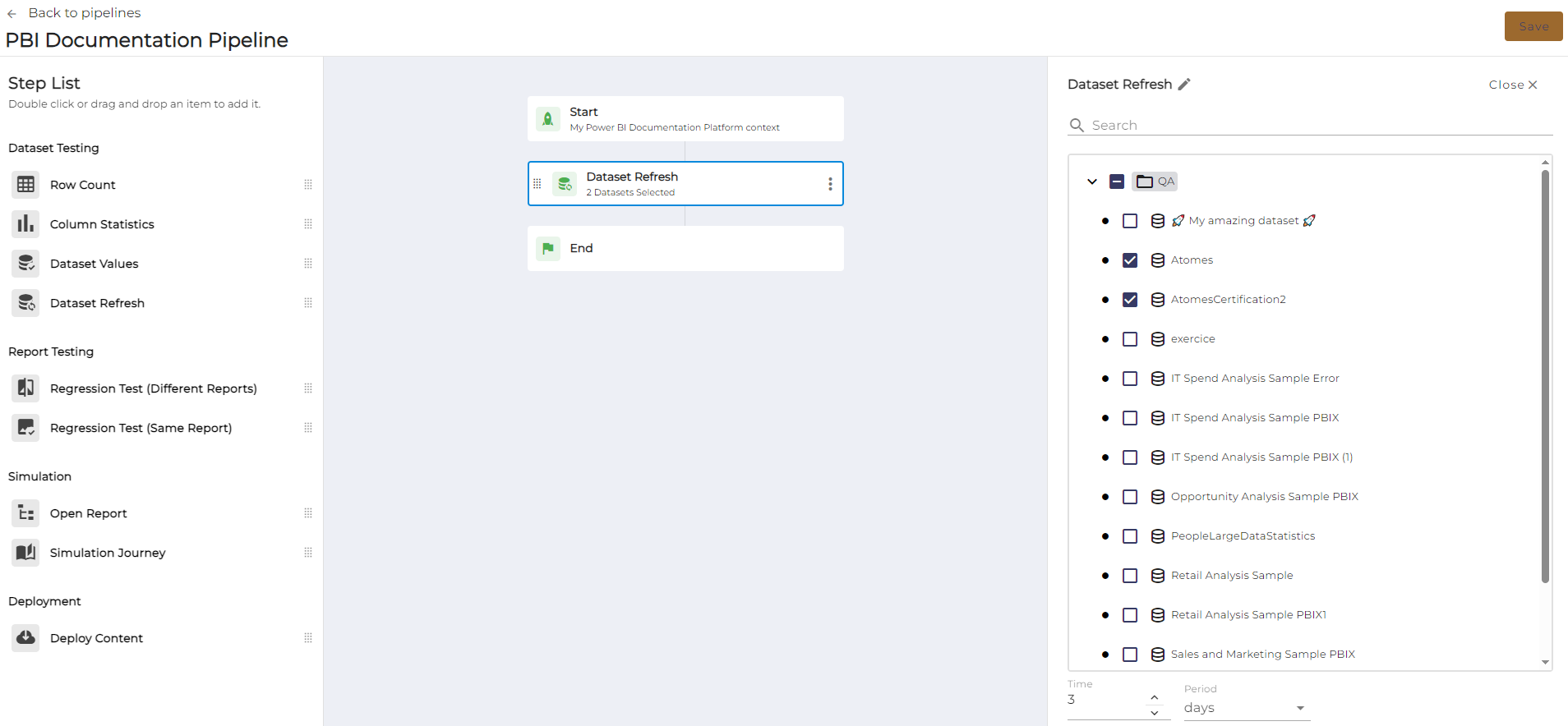The height and width of the screenshot is (726, 1568).
Task: Check the exercice dataset checkbox
Action: (1130, 339)
